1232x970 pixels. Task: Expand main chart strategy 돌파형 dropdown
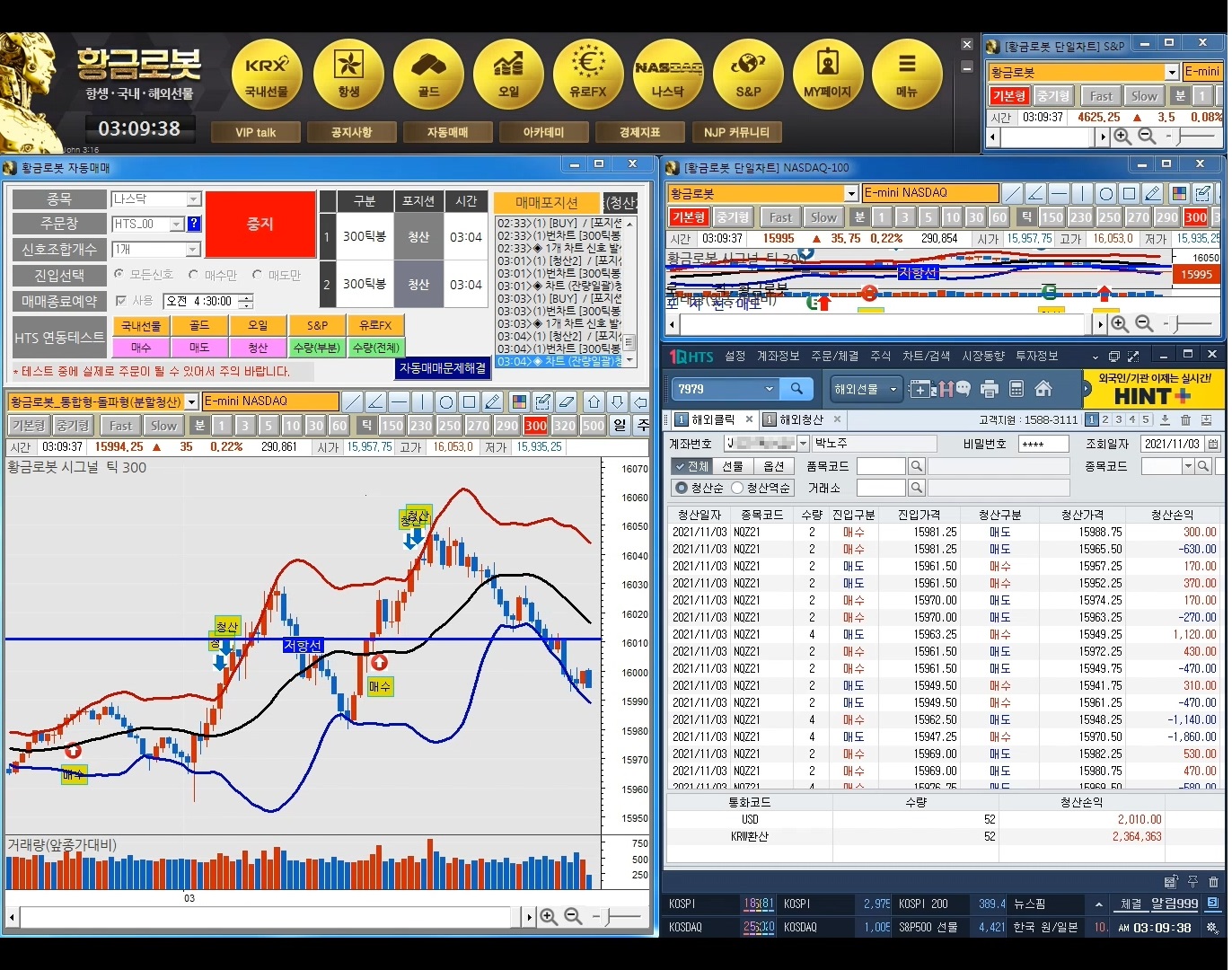coord(191,401)
